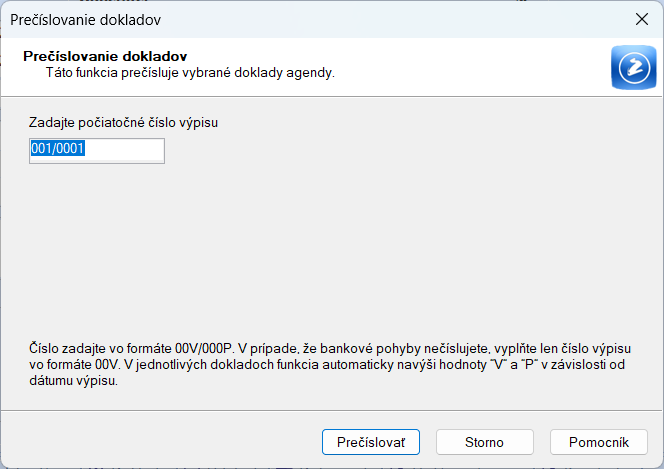Click the blue application logo icon

pos(632,67)
